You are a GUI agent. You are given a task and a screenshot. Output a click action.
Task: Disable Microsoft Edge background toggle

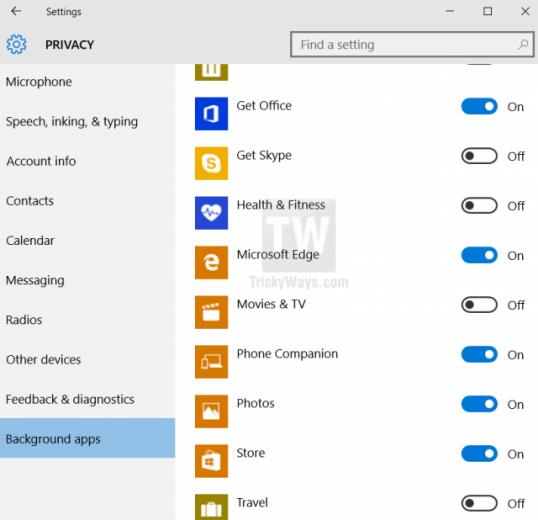point(479,255)
